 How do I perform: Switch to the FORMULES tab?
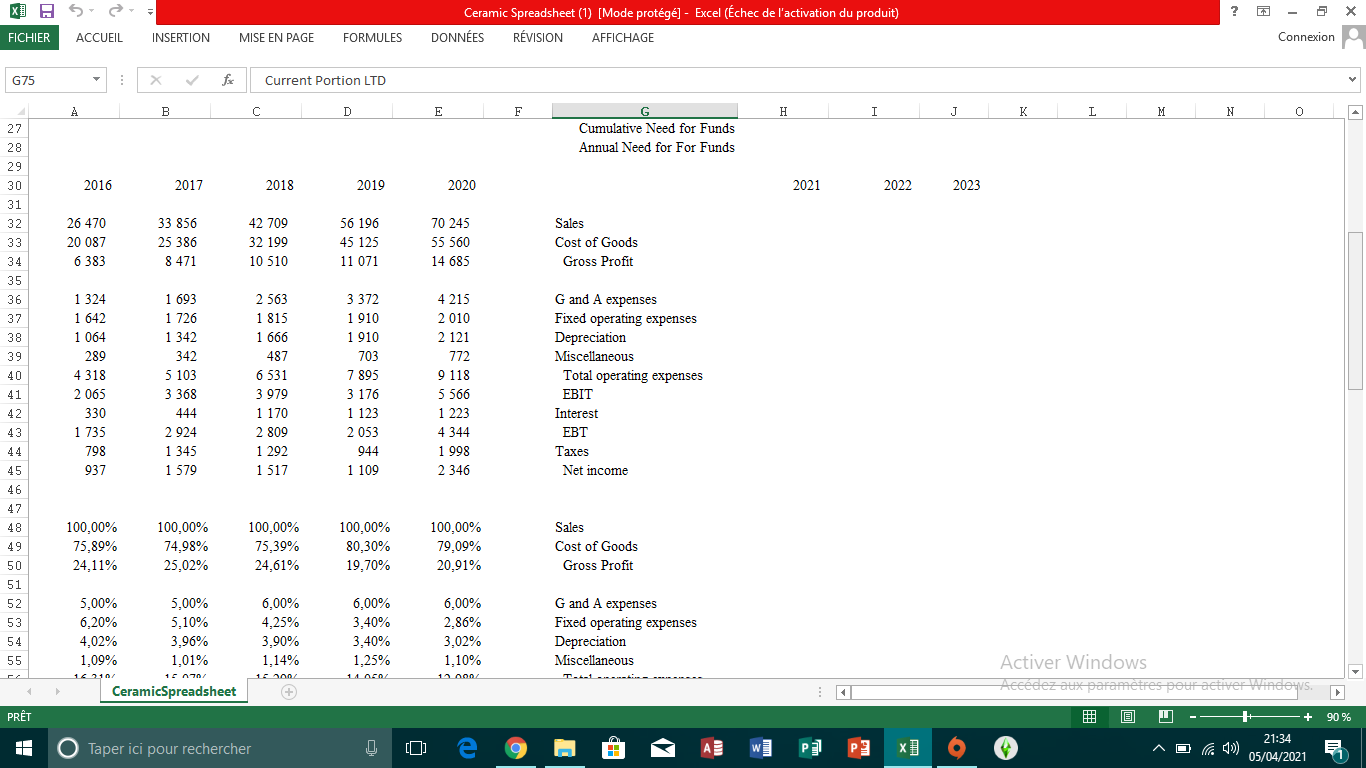(x=372, y=37)
